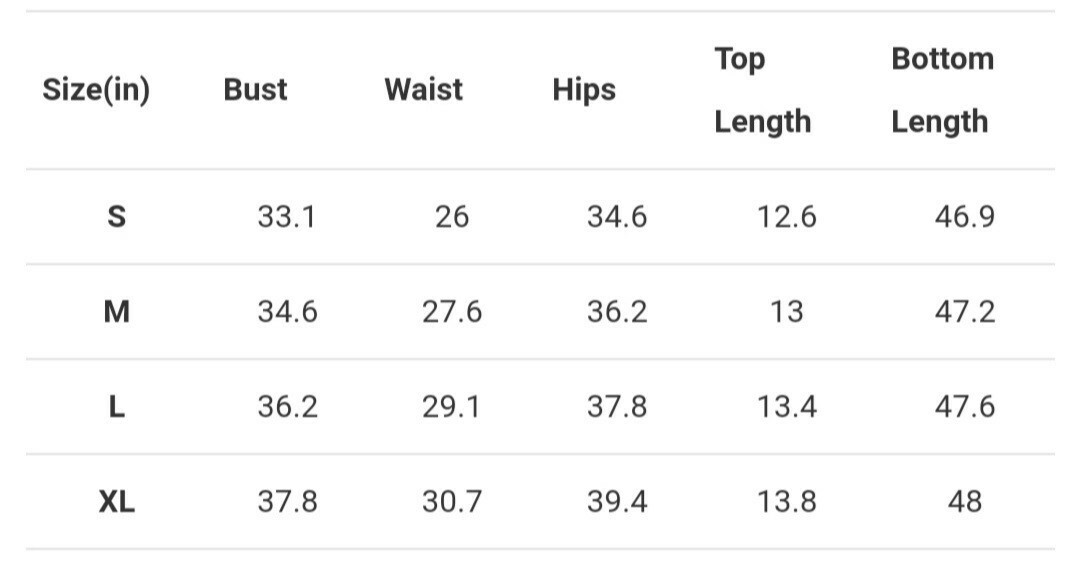Select the Bust column header
1080x565 pixels.
click(255, 90)
